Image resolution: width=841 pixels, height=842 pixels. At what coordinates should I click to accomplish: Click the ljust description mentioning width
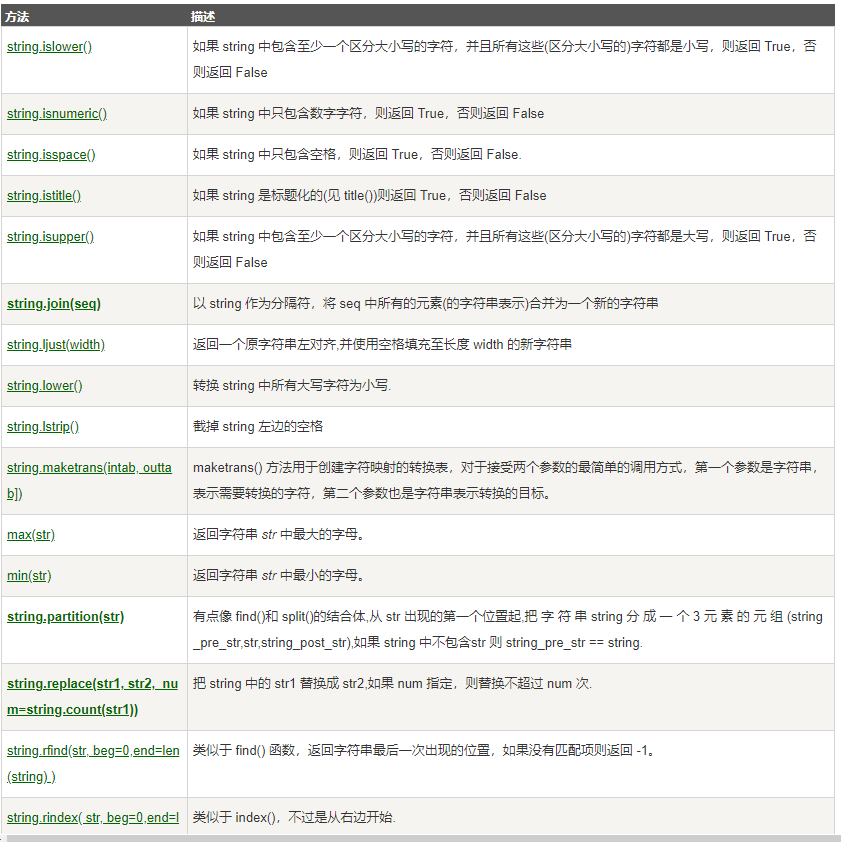click(x=382, y=345)
